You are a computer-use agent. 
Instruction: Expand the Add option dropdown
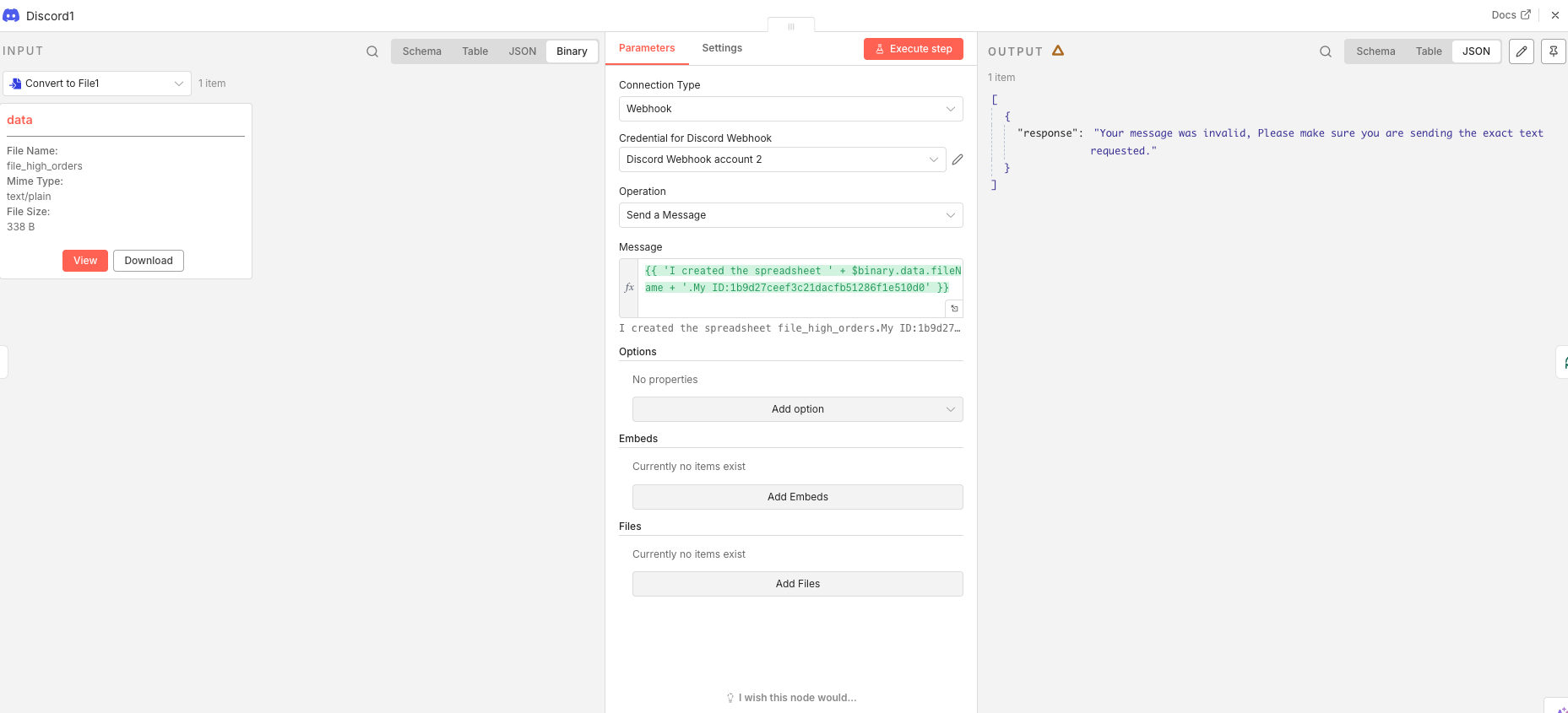click(797, 409)
